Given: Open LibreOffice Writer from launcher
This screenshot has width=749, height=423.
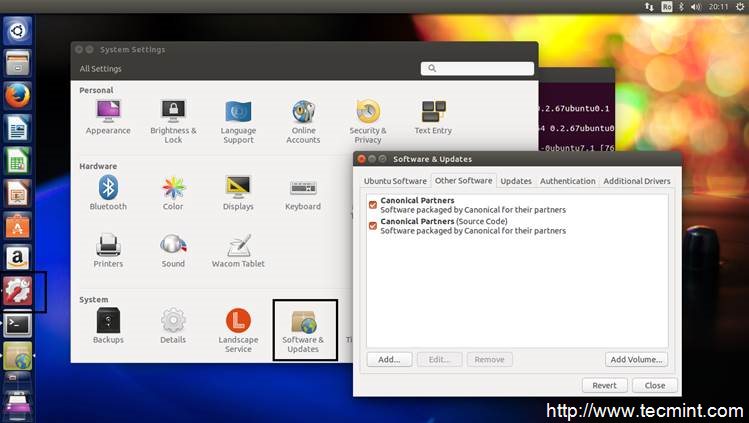Looking at the screenshot, I should (x=18, y=128).
